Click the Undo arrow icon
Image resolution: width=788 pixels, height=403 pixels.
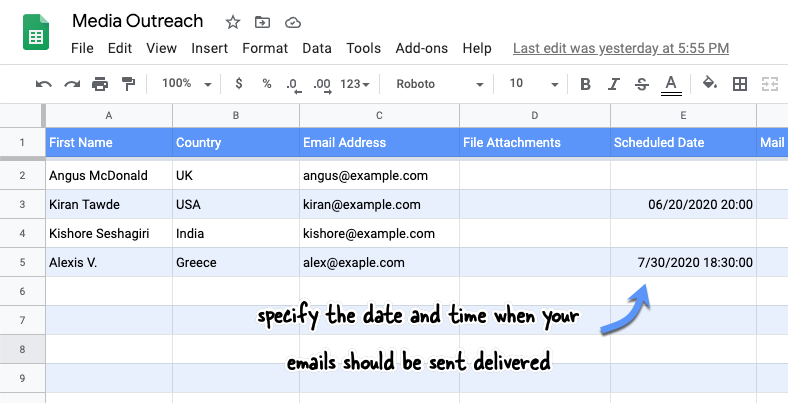click(x=44, y=84)
